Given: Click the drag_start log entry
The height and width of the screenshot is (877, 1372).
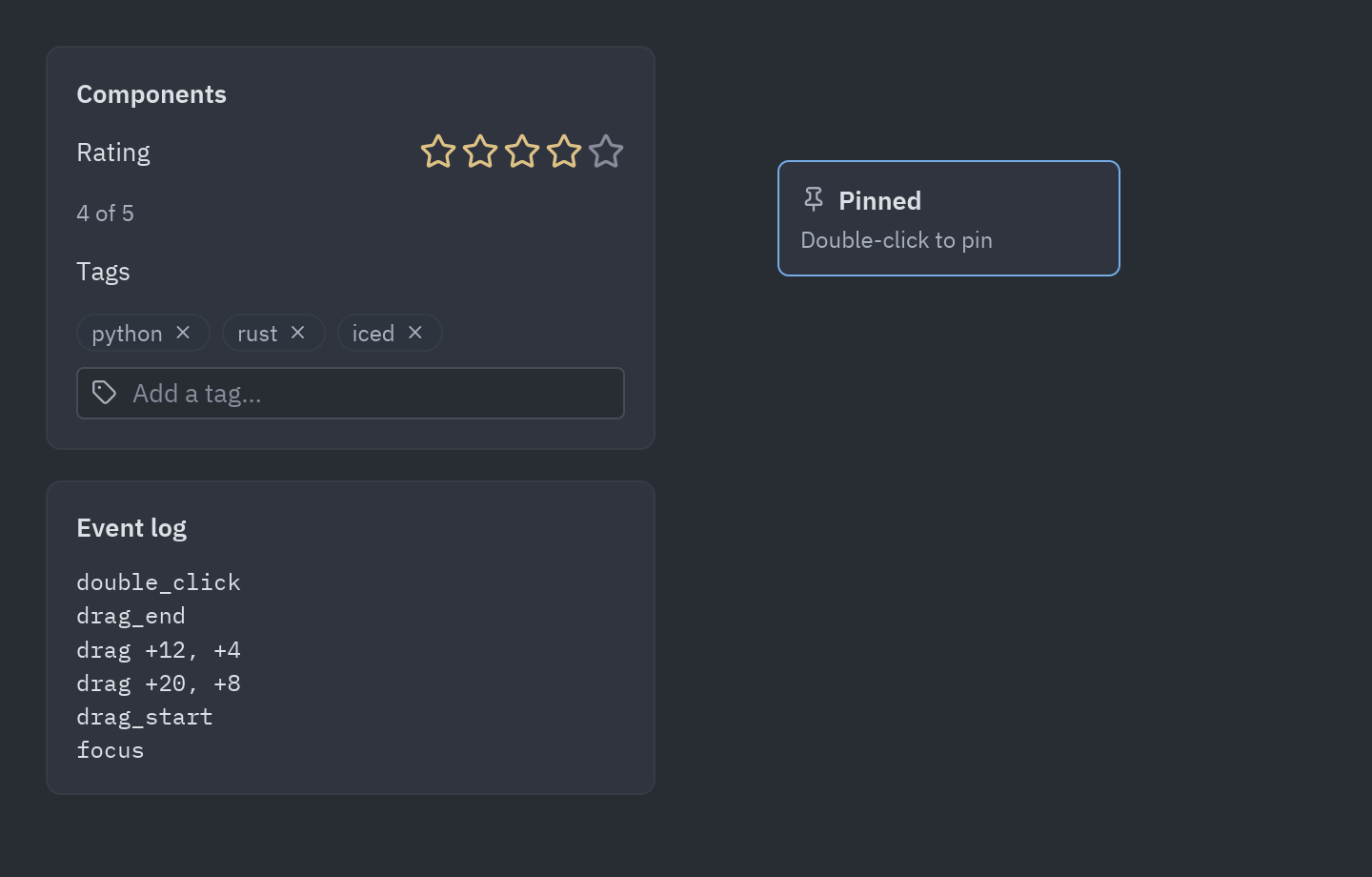Looking at the screenshot, I should click(145, 717).
